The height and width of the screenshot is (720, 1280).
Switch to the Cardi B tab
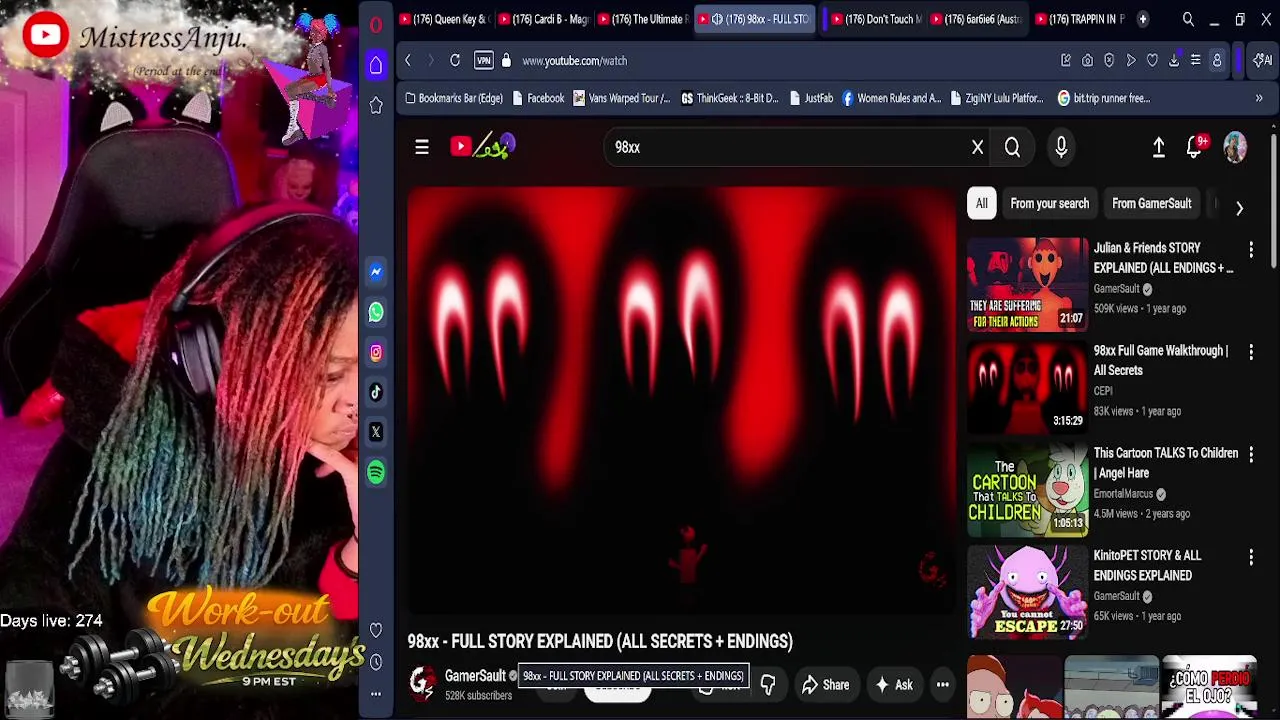click(x=543, y=19)
